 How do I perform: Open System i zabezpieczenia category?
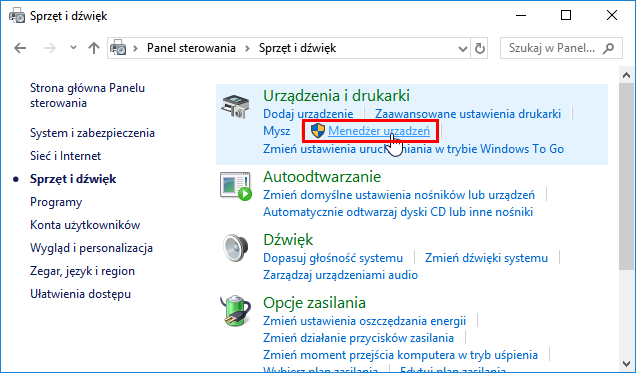pyautogui.click(x=92, y=133)
